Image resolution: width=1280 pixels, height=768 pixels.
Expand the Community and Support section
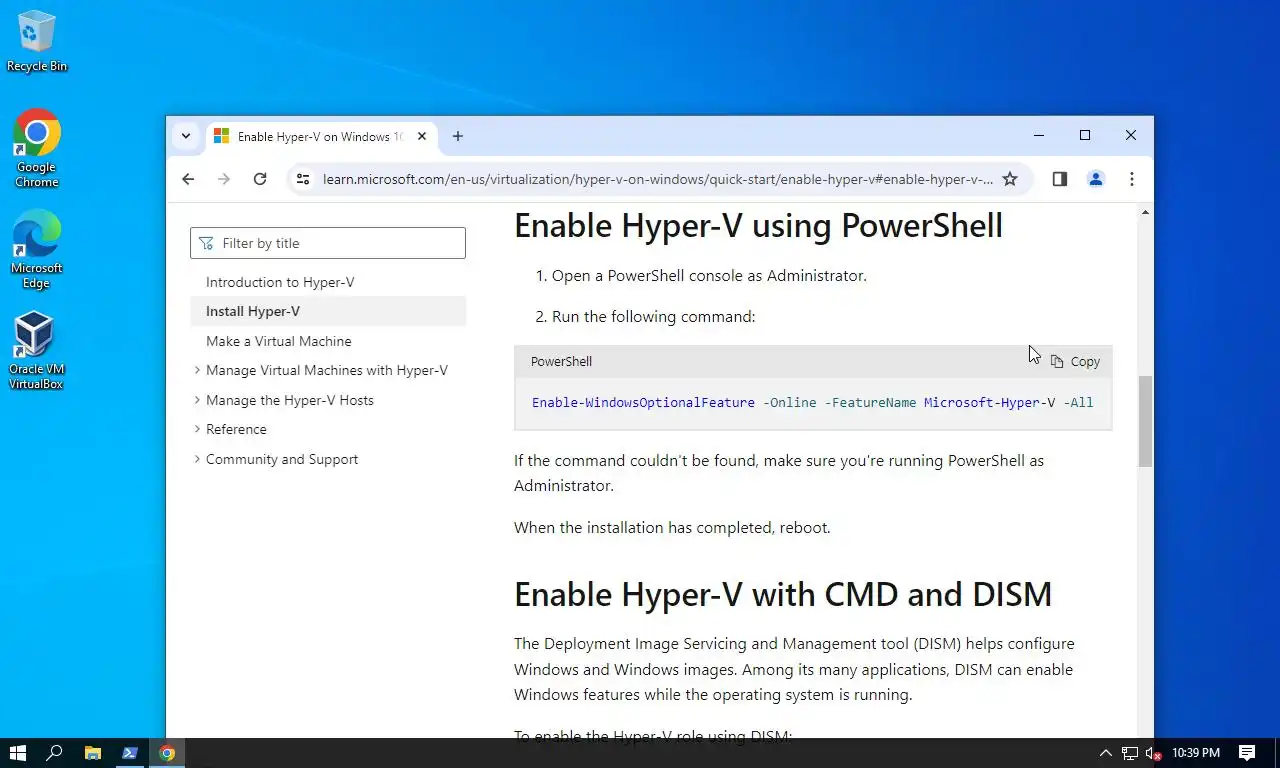(282, 459)
